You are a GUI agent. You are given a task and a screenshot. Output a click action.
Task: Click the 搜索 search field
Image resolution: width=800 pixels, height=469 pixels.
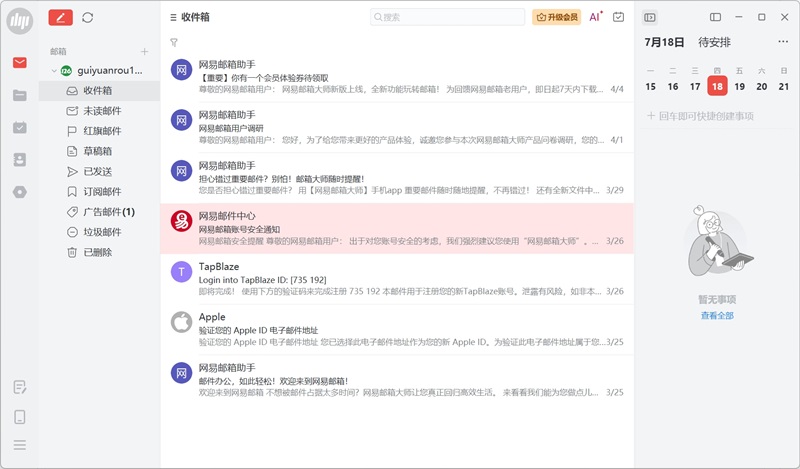click(448, 17)
